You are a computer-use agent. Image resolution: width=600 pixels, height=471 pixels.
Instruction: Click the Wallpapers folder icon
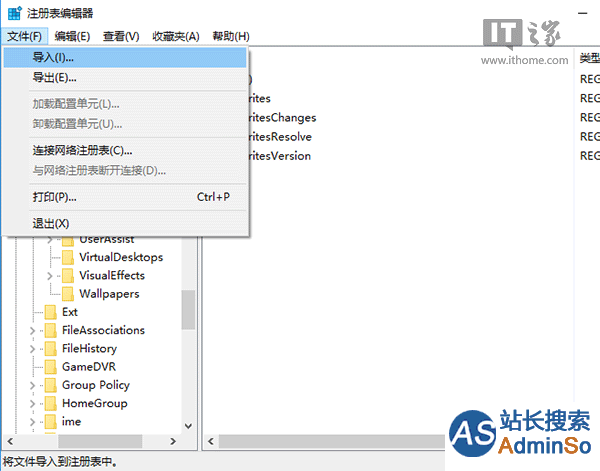68,294
